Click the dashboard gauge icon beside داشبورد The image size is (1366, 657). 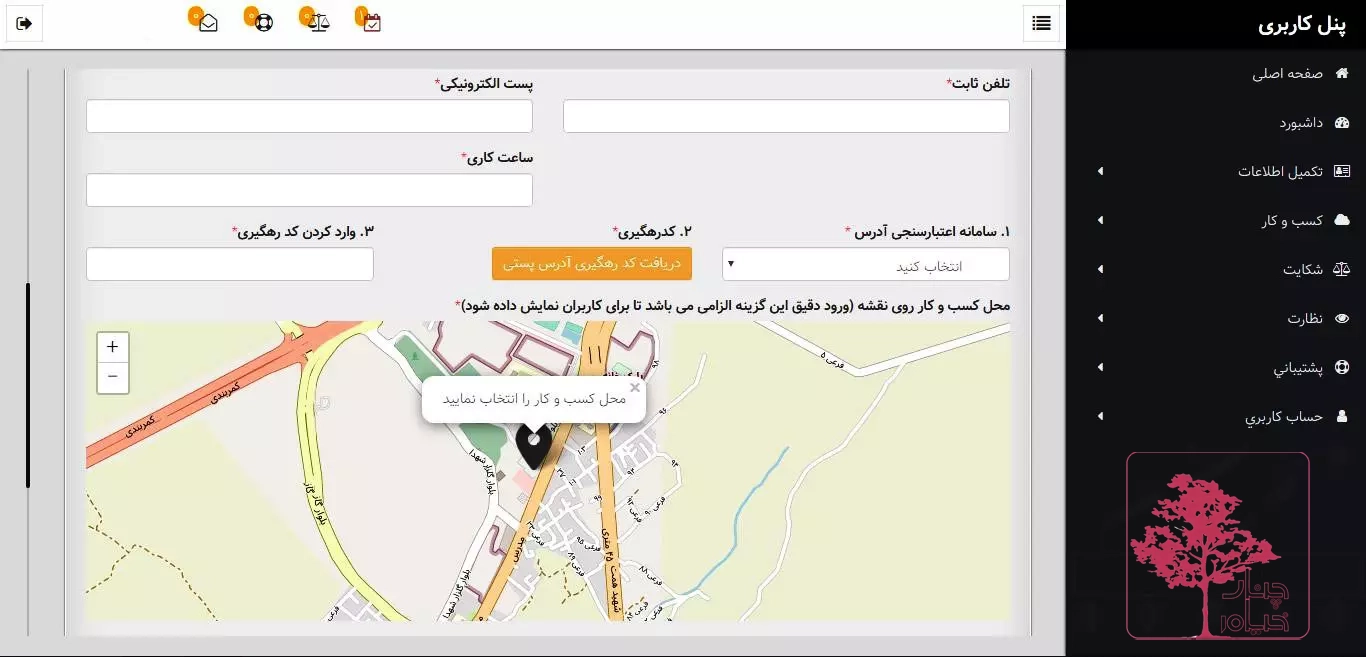[1342, 123]
